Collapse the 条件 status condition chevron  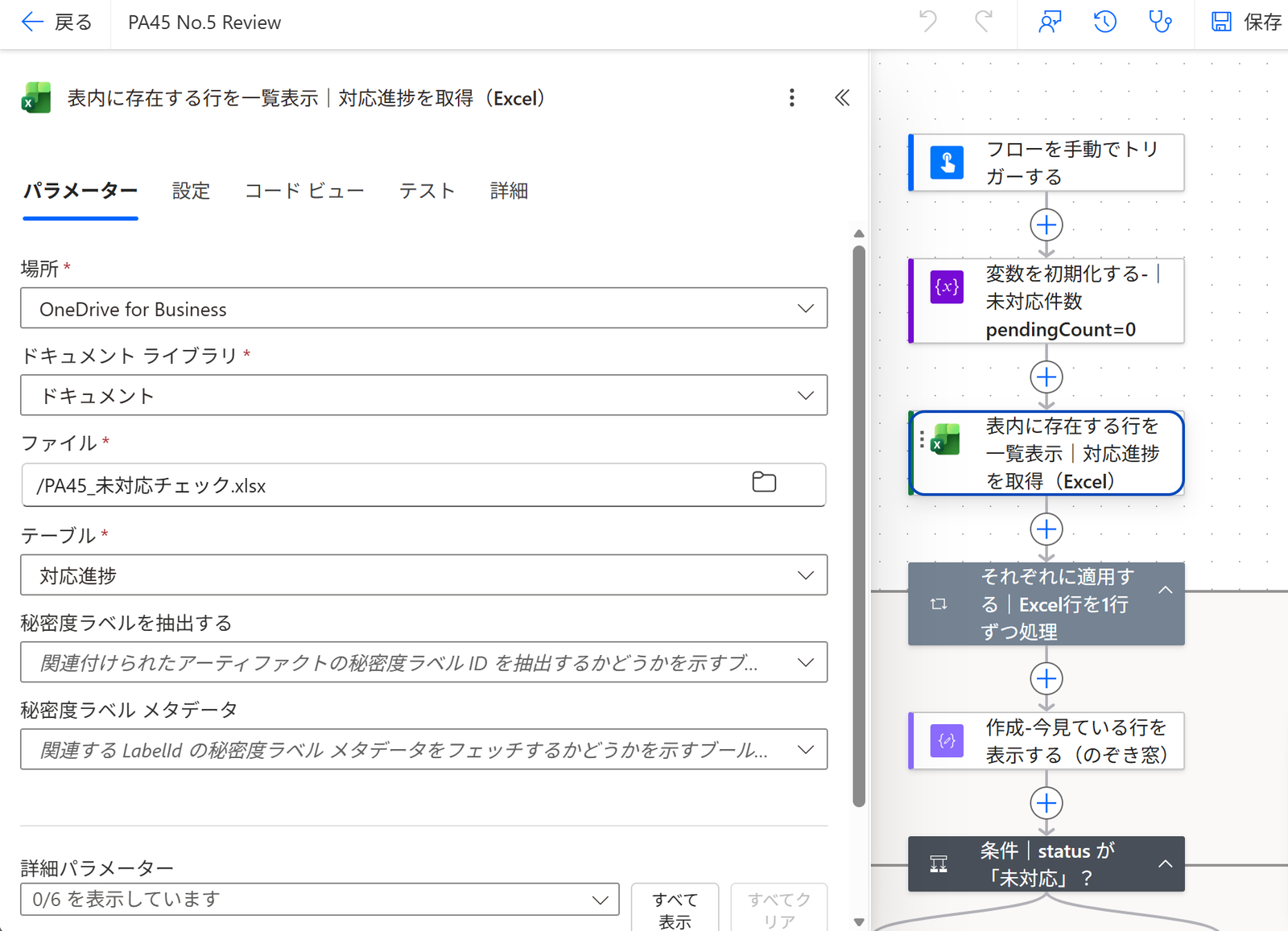pyautogui.click(x=1165, y=863)
